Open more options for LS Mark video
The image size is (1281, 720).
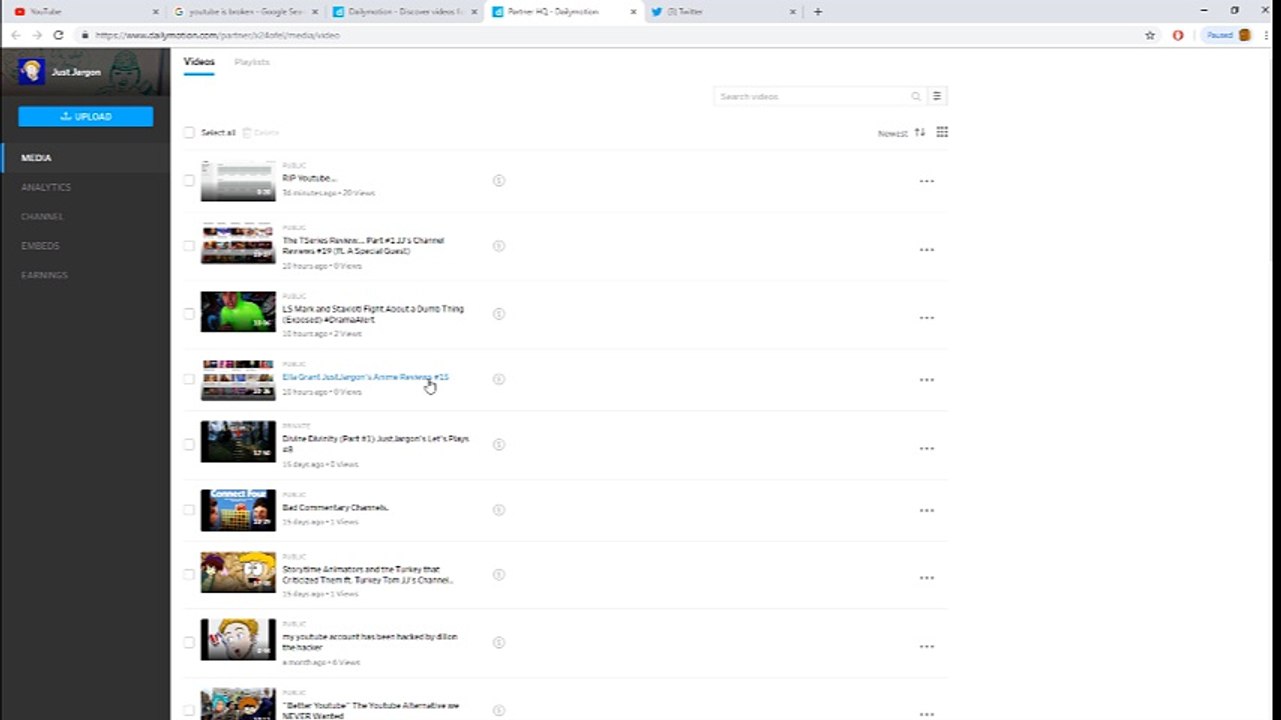[927, 317]
